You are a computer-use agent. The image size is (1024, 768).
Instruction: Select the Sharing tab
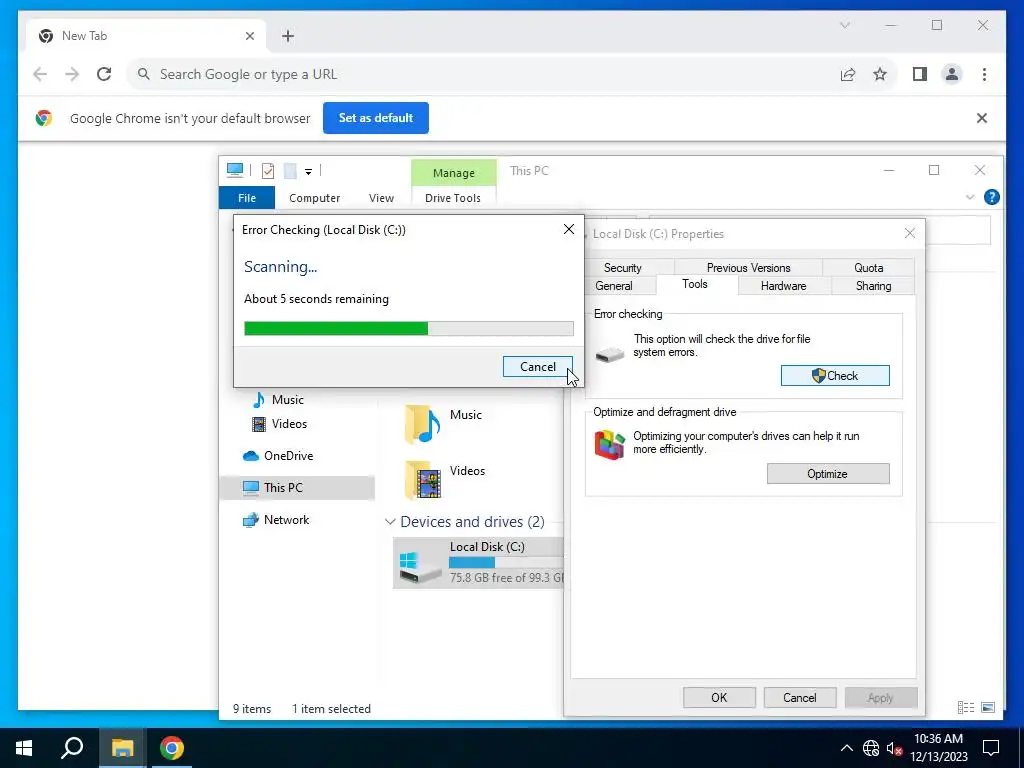[x=873, y=285]
